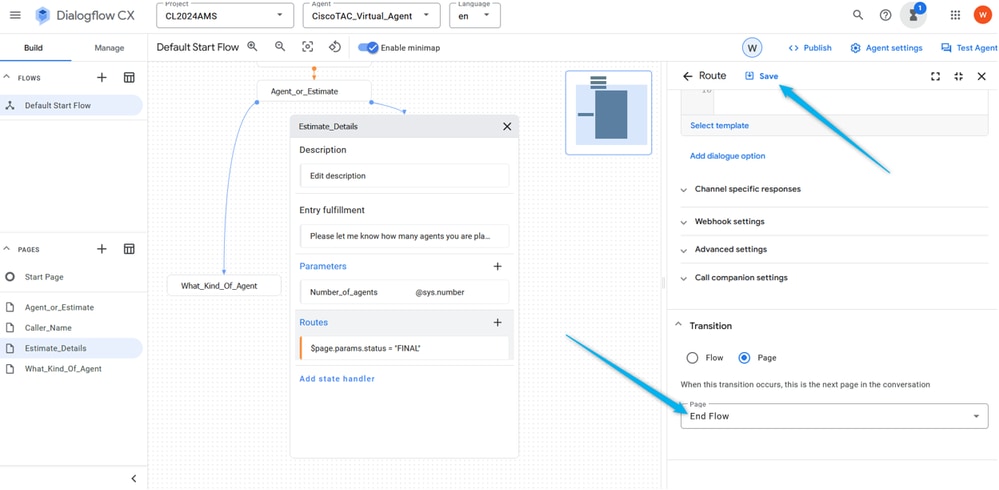Add a parameter with plus icon
Screen dimensions: 999x490
pyautogui.click(x=498, y=266)
